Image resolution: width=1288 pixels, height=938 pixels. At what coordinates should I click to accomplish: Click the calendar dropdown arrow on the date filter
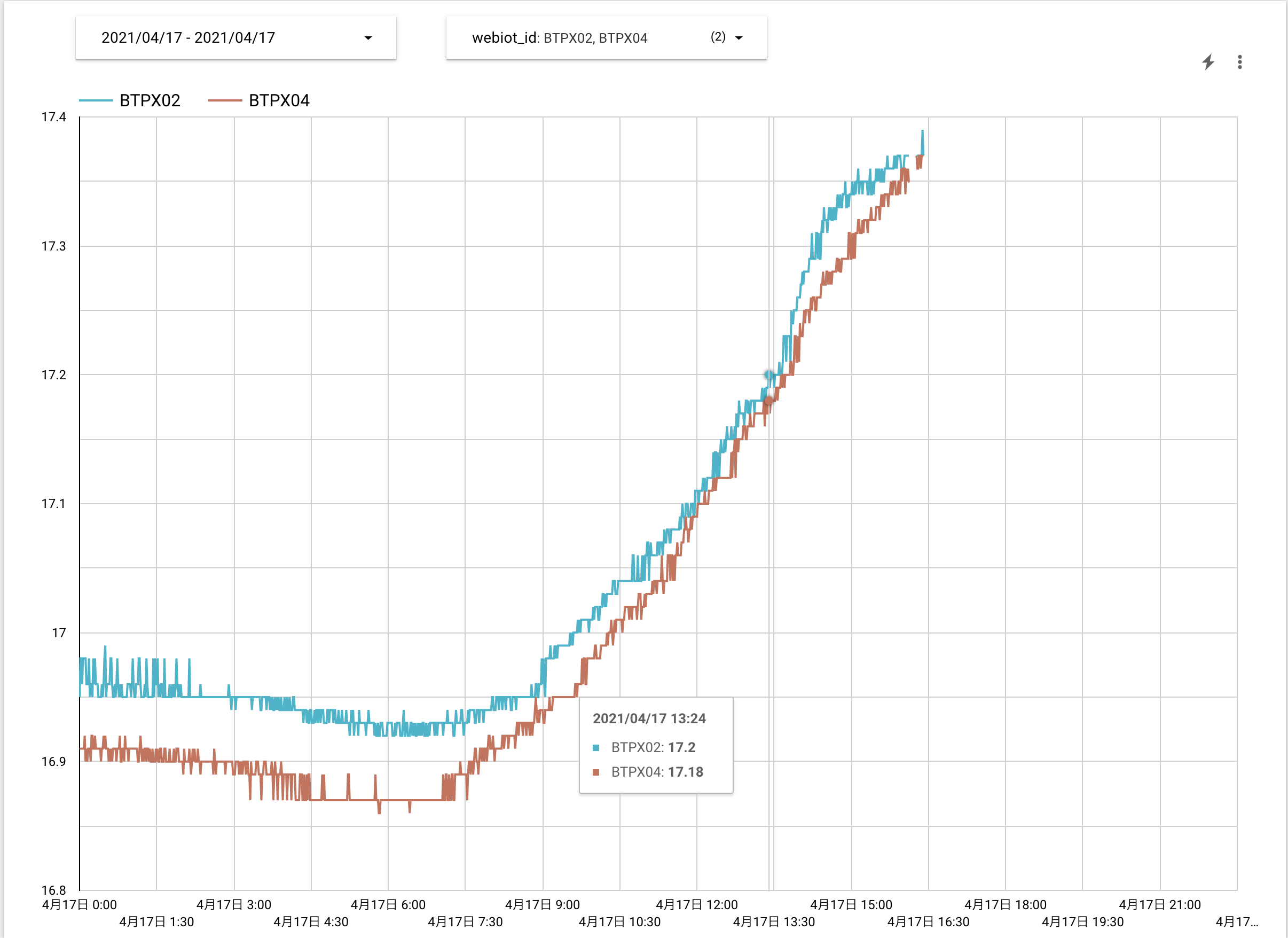click(x=368, y=37)
